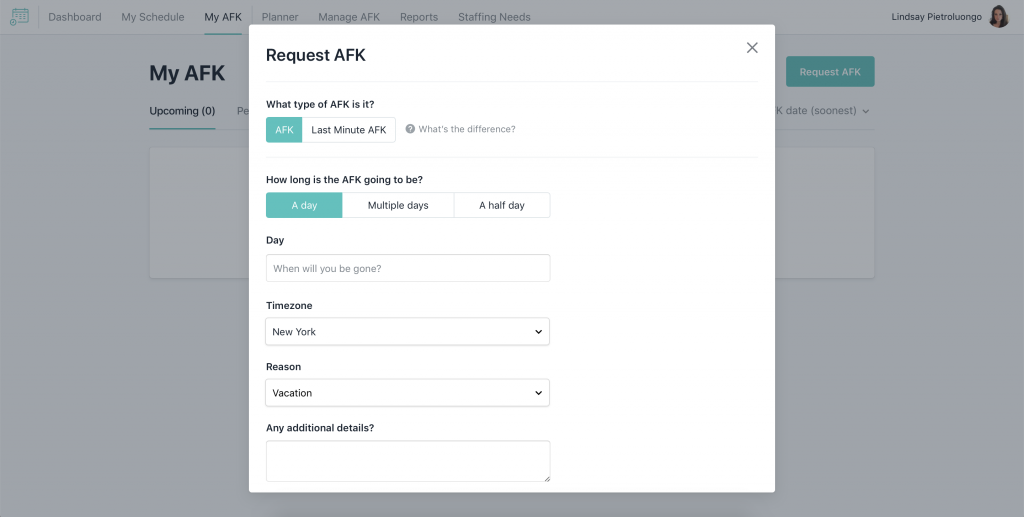The image size is (1024, 517).
Task: Open the Reason dropdown showing Vacation
Action: (x=407, y=393)
